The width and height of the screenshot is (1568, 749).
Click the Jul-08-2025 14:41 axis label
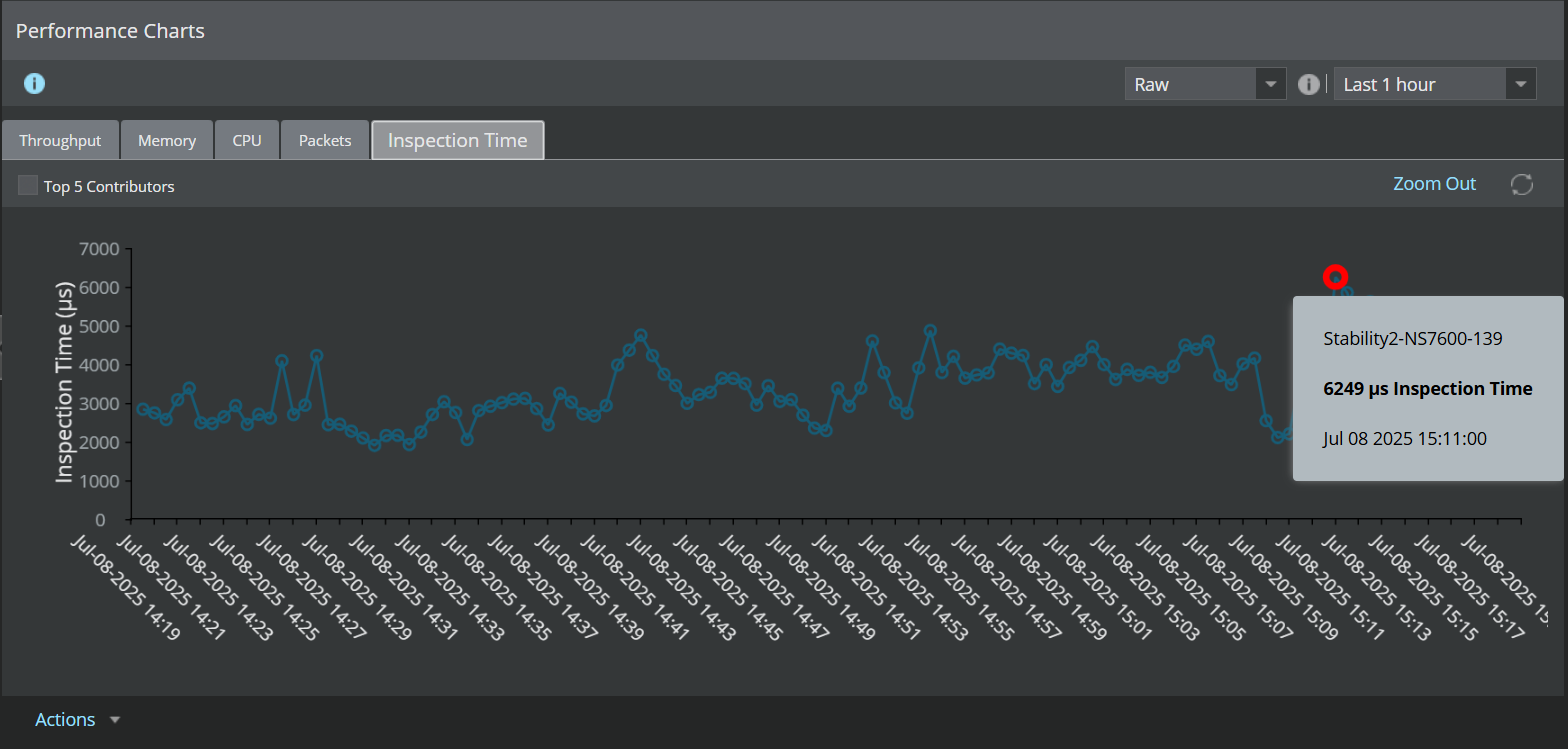coord(636,585)
